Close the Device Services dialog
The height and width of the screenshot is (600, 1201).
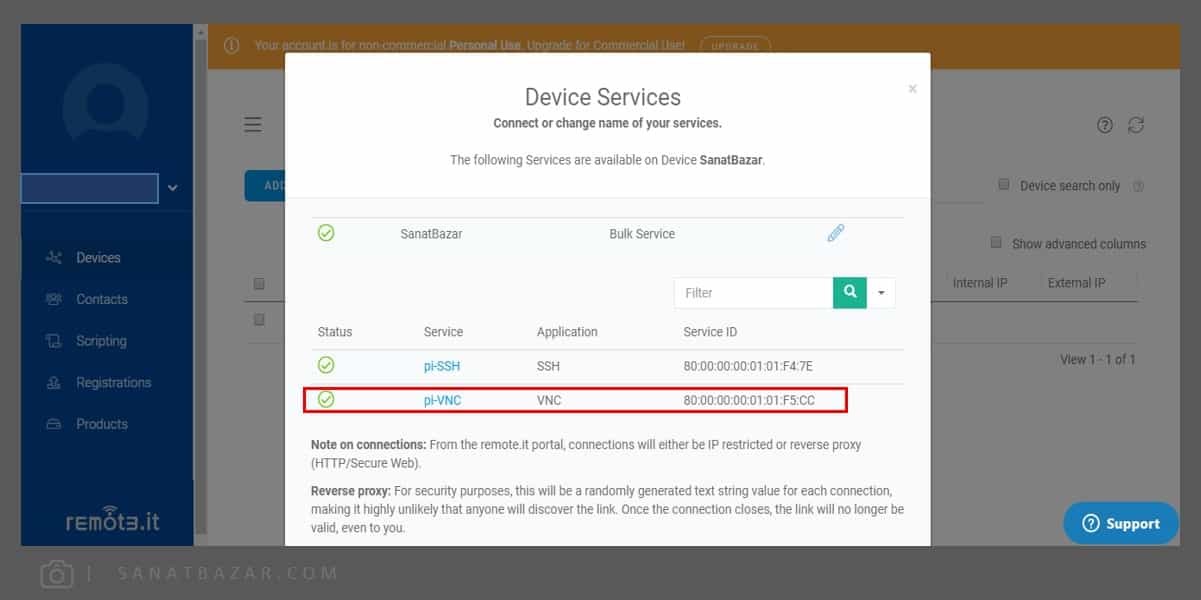coord(912,89)
